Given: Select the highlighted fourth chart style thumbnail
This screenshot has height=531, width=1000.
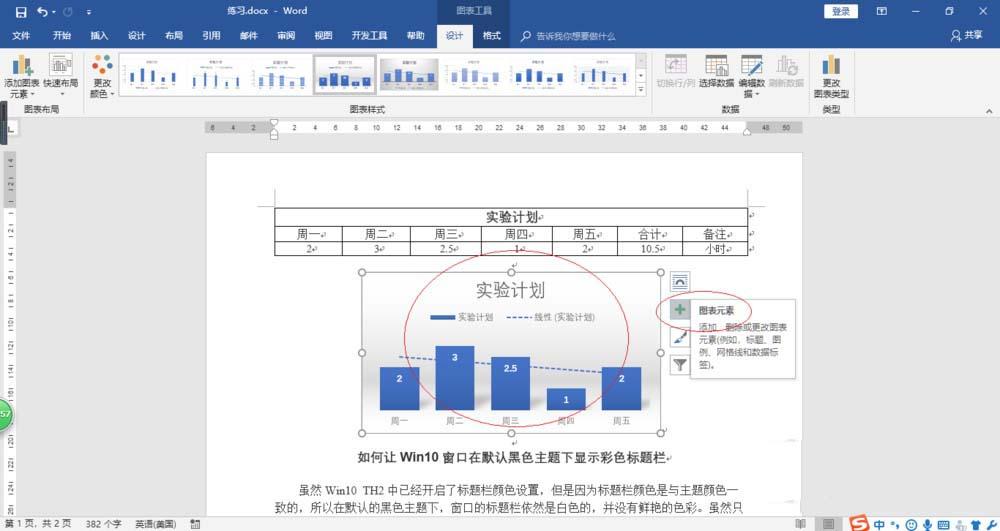Looking at the screenshot, I should (x=344, y=75).
